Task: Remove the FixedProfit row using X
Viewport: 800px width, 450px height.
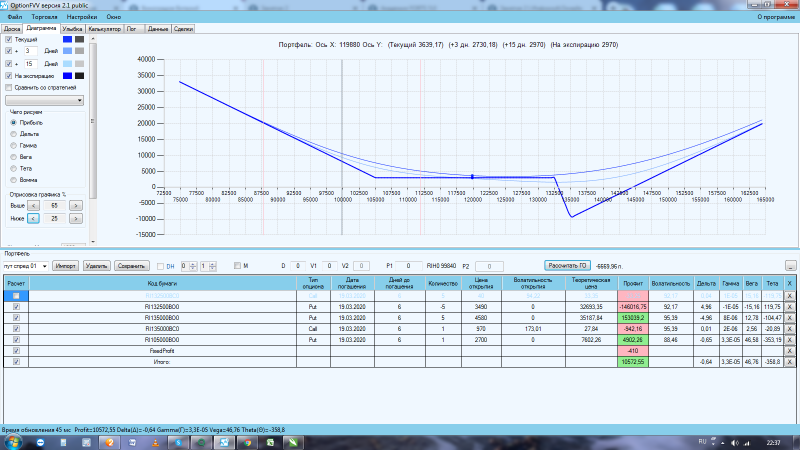Action: click(x=789, y=351)
